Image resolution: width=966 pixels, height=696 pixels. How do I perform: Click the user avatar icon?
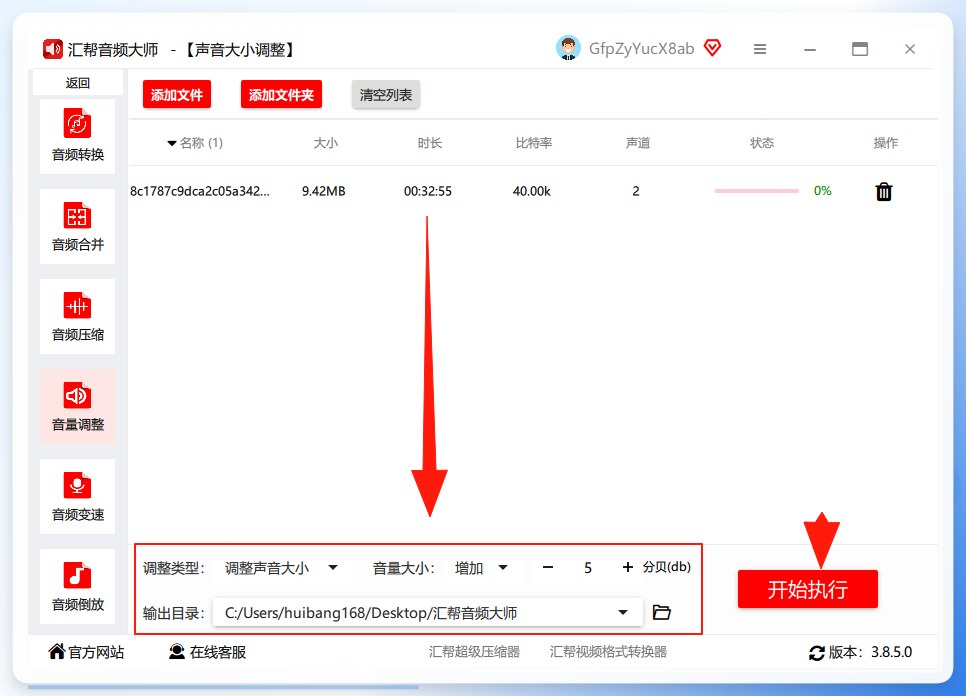(x=568, y=48)
